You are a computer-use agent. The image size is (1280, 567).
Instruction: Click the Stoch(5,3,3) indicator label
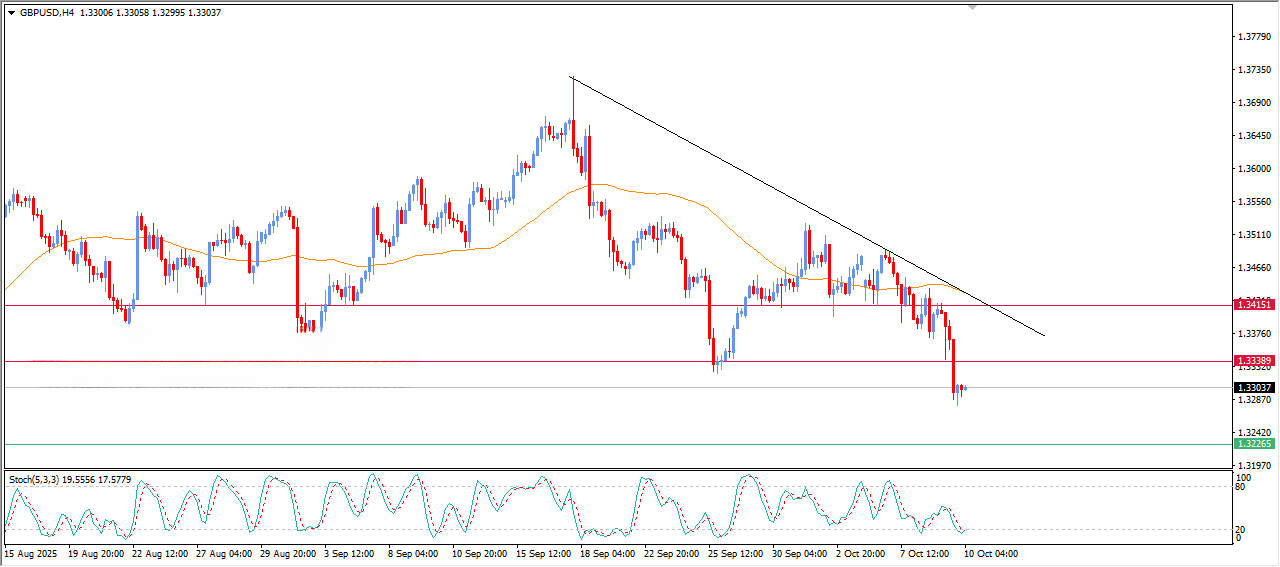[x=38, y=480]
